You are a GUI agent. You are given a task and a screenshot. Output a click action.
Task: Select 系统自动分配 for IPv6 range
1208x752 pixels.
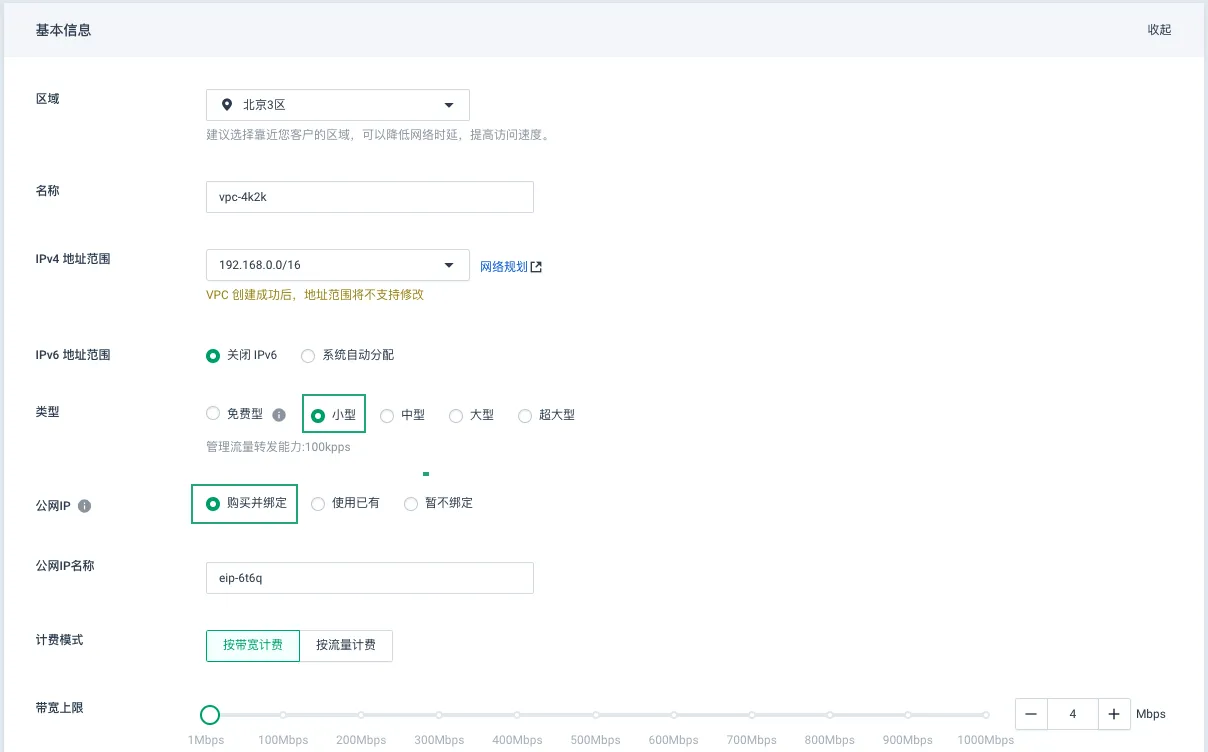point(308,355)
